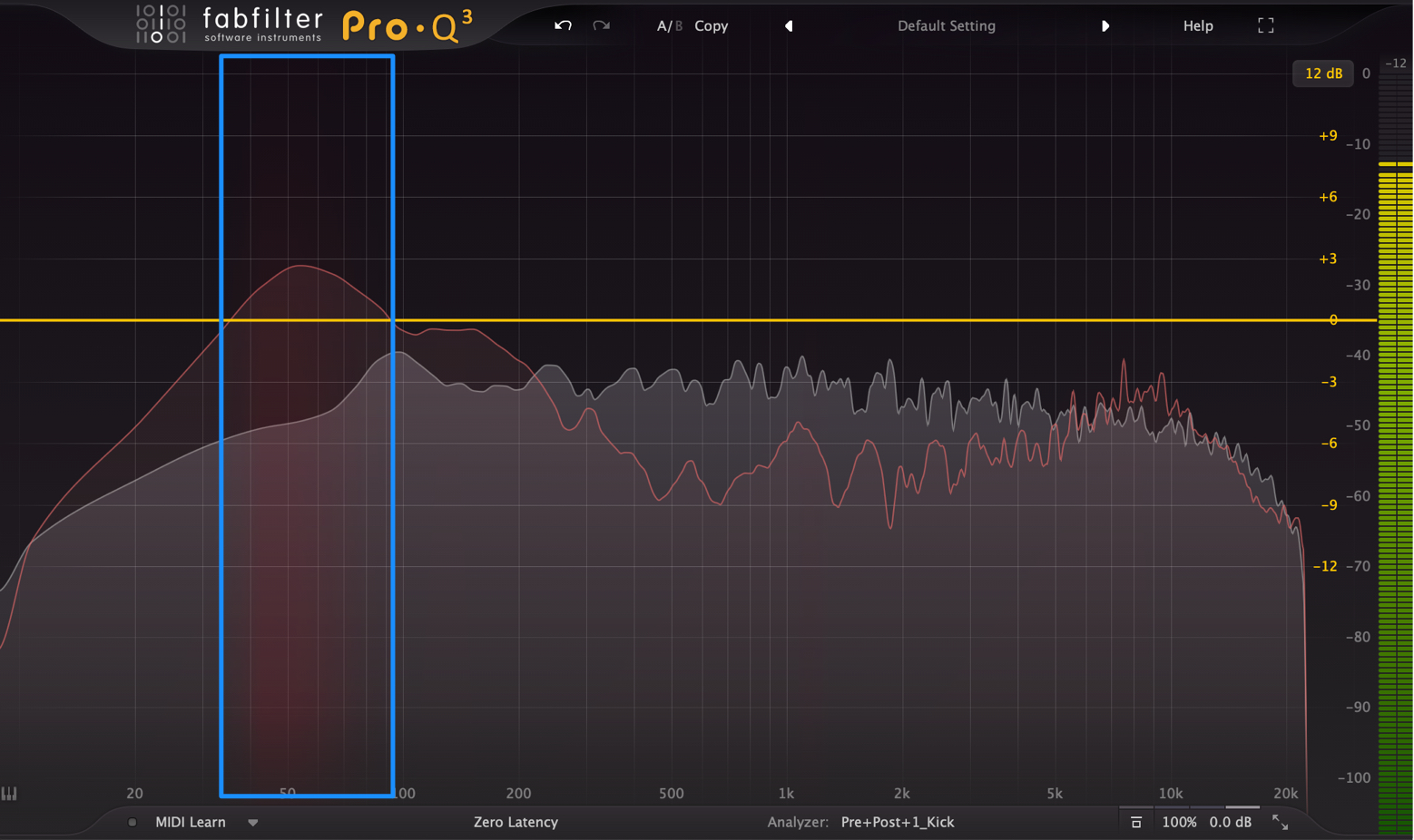Image resolution: width=1414 pixels, height=840 pixels.
Task: Toggle the A/B comparison state
Action: coord(669,26)
